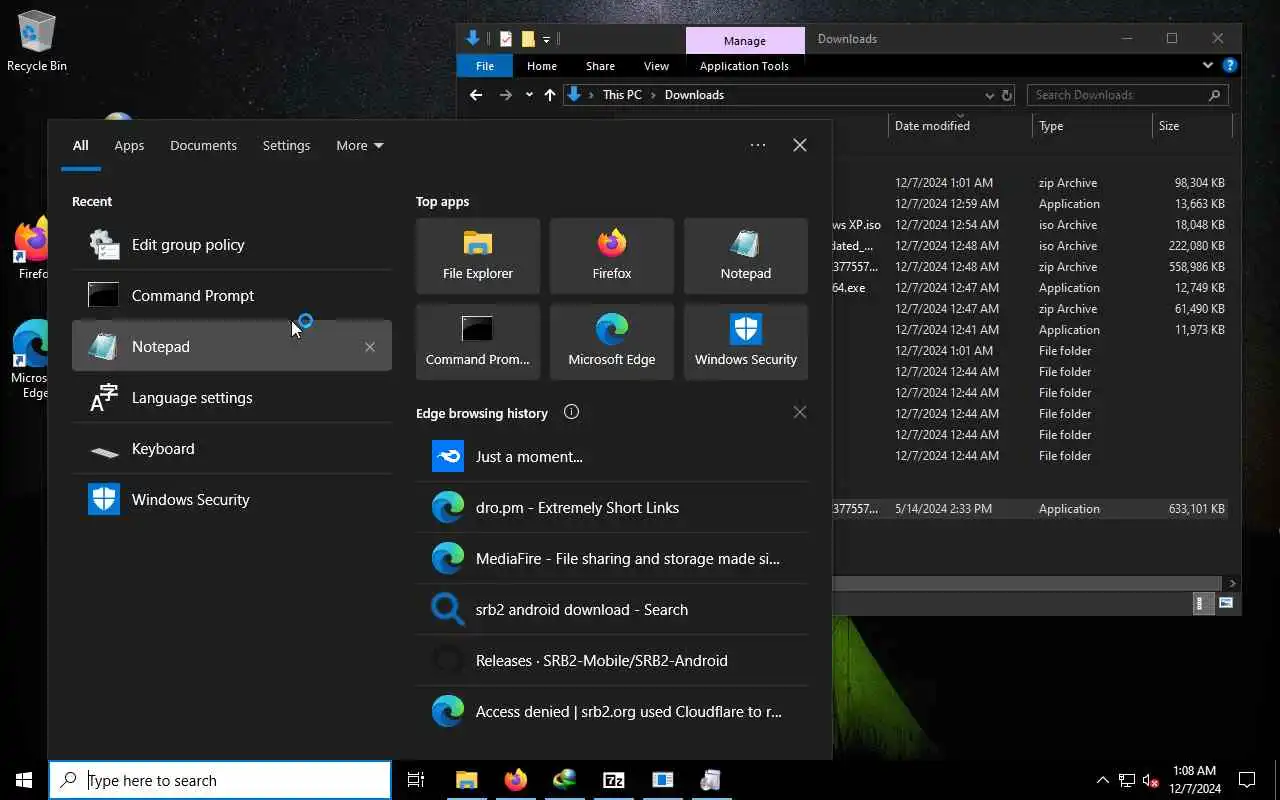Open Windows Security from the Recent list
1280x800 pixels.
232,499
